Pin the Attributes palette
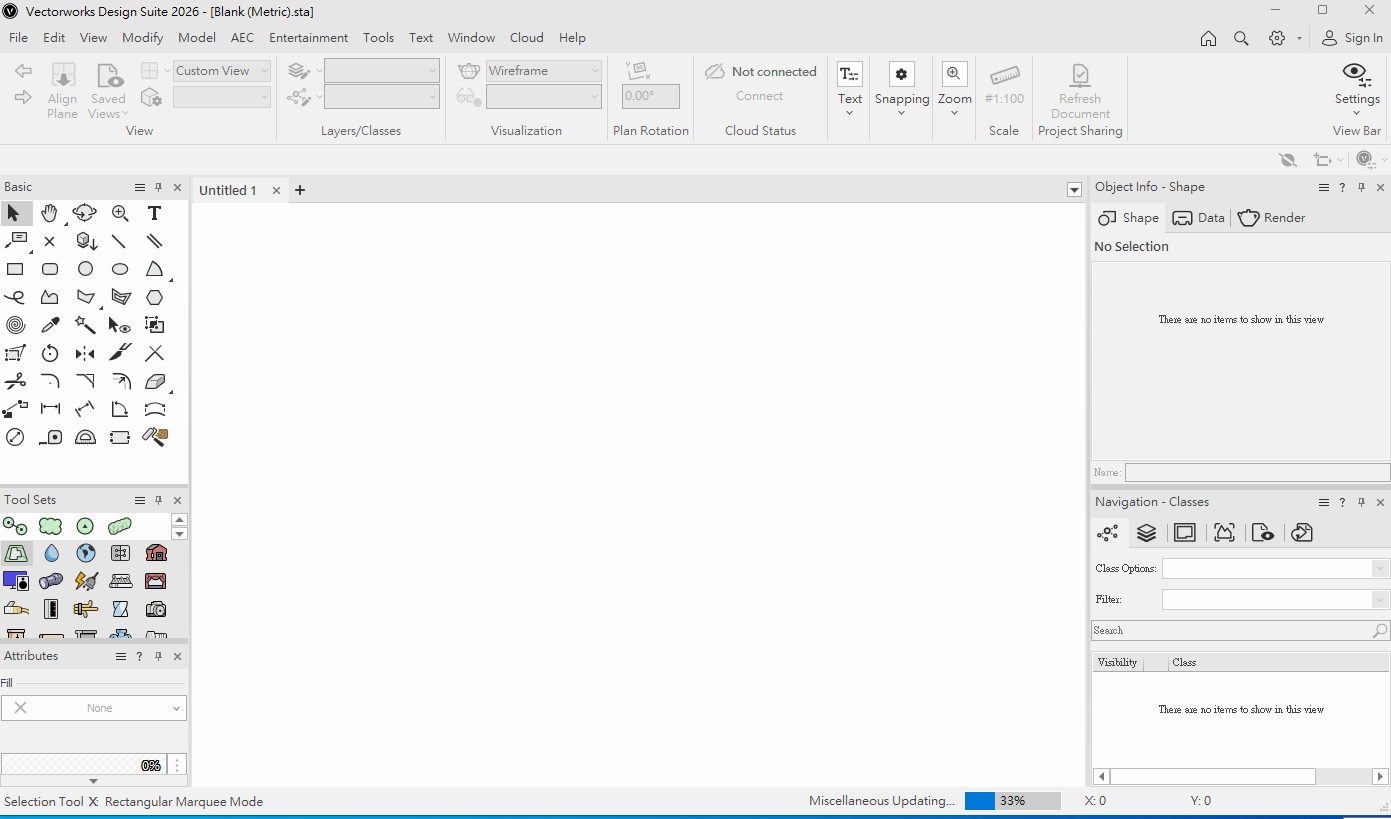 (x=158, y=656)
